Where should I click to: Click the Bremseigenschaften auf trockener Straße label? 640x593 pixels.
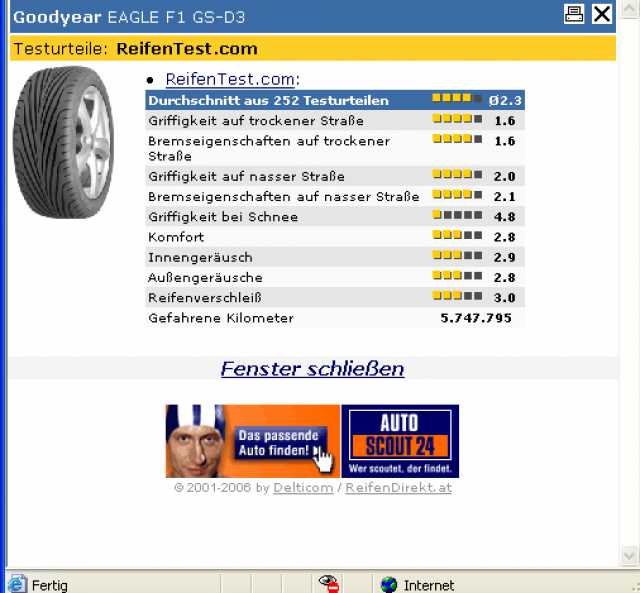click(269, 149)
